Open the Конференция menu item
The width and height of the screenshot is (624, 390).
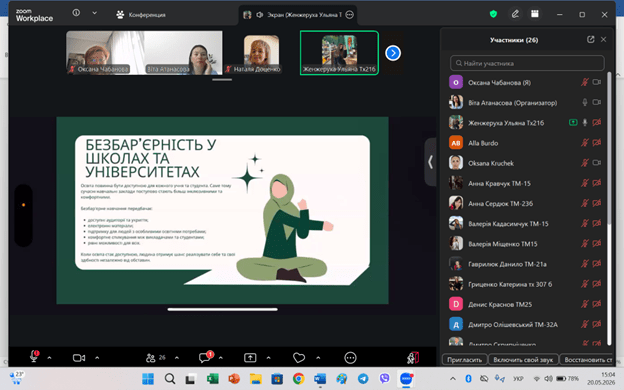141,15
